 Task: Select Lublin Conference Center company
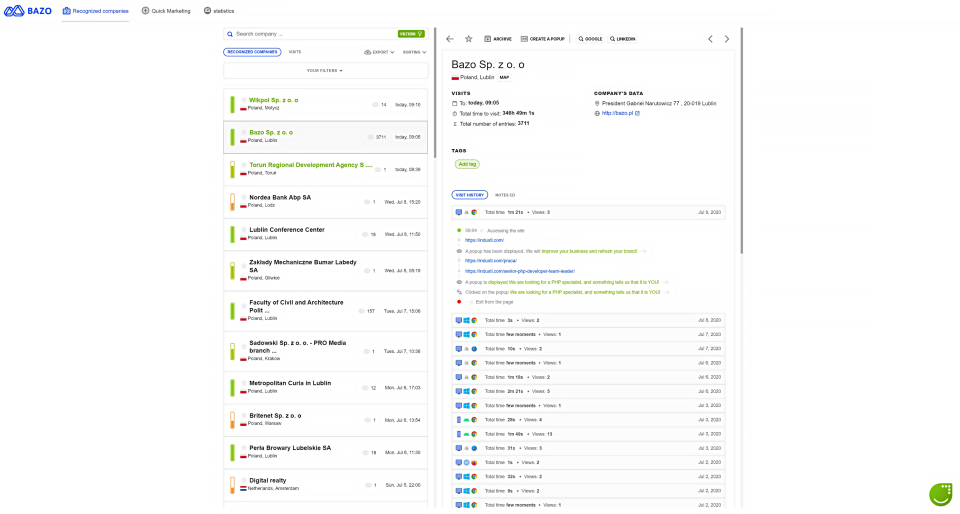coord(325,234)
